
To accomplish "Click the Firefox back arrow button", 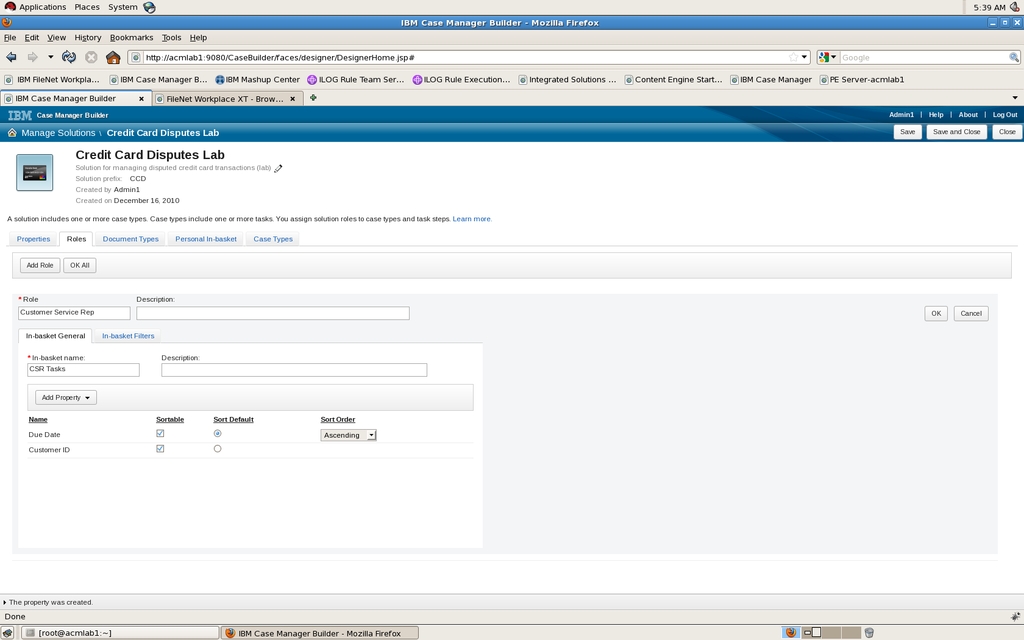I will [x=11, y=57].
